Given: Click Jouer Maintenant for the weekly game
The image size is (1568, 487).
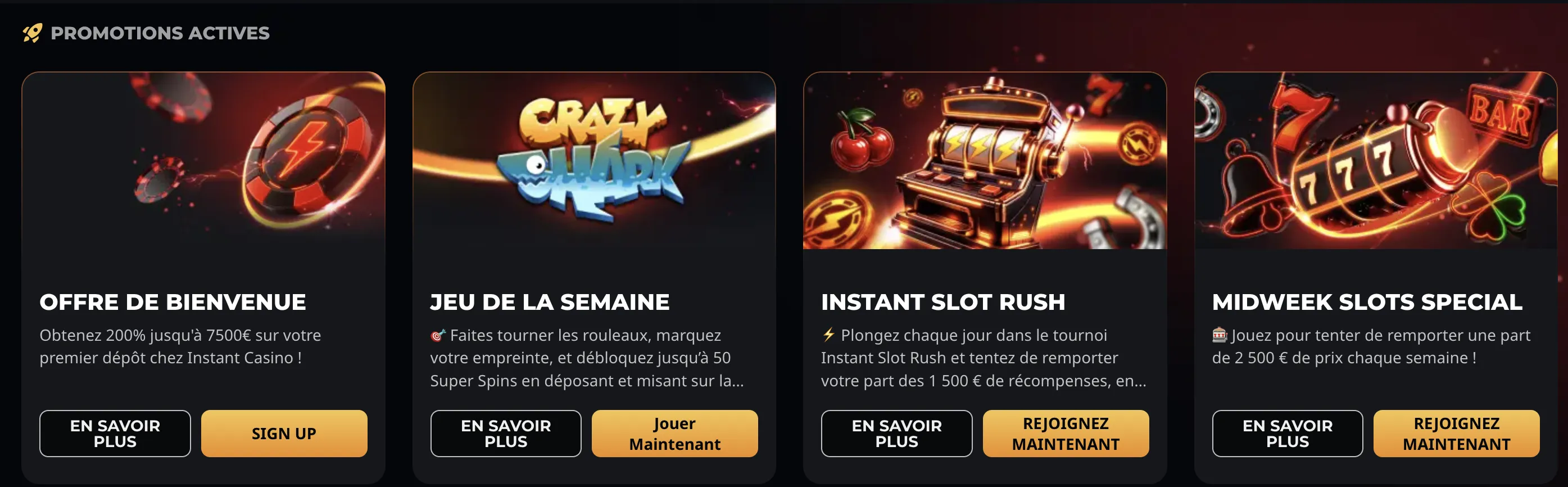Looking at the screenshot, I should coord(674,434).
